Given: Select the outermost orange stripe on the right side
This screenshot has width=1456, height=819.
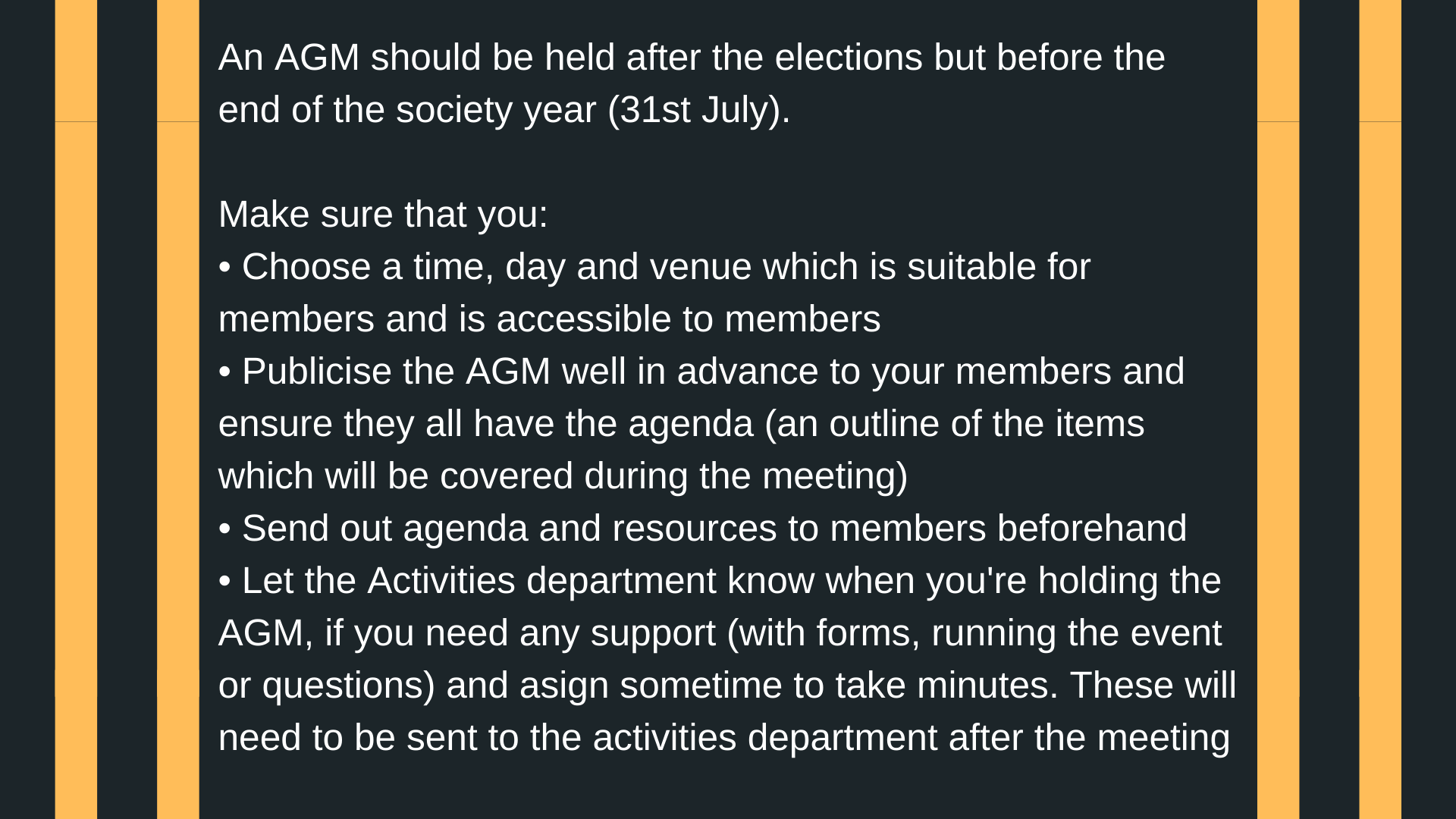Looking at the screenshot, I should [x=1380, y=409].
